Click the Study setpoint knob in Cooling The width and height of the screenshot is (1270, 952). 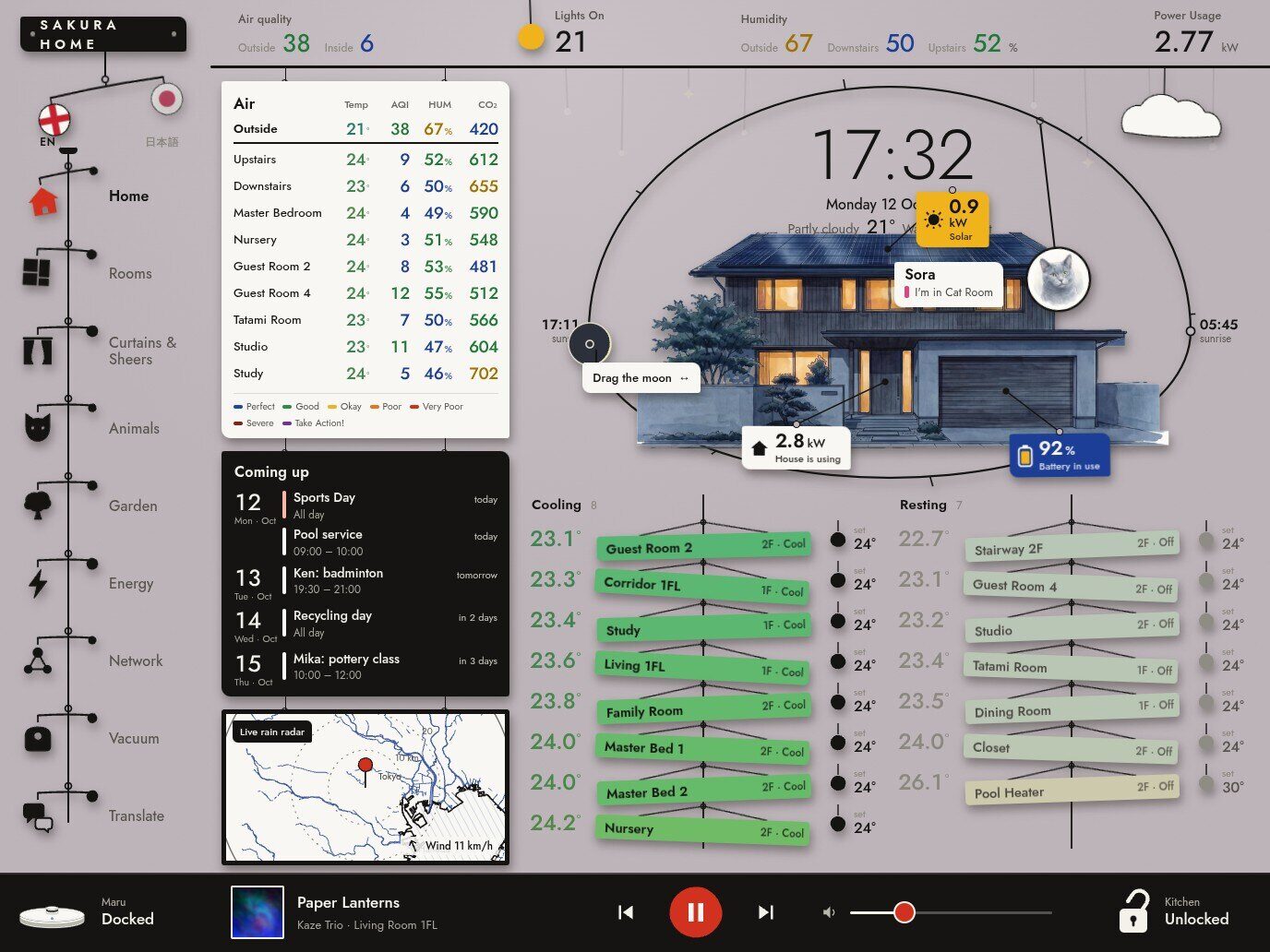pyautogui.click(x=838, y=621)
